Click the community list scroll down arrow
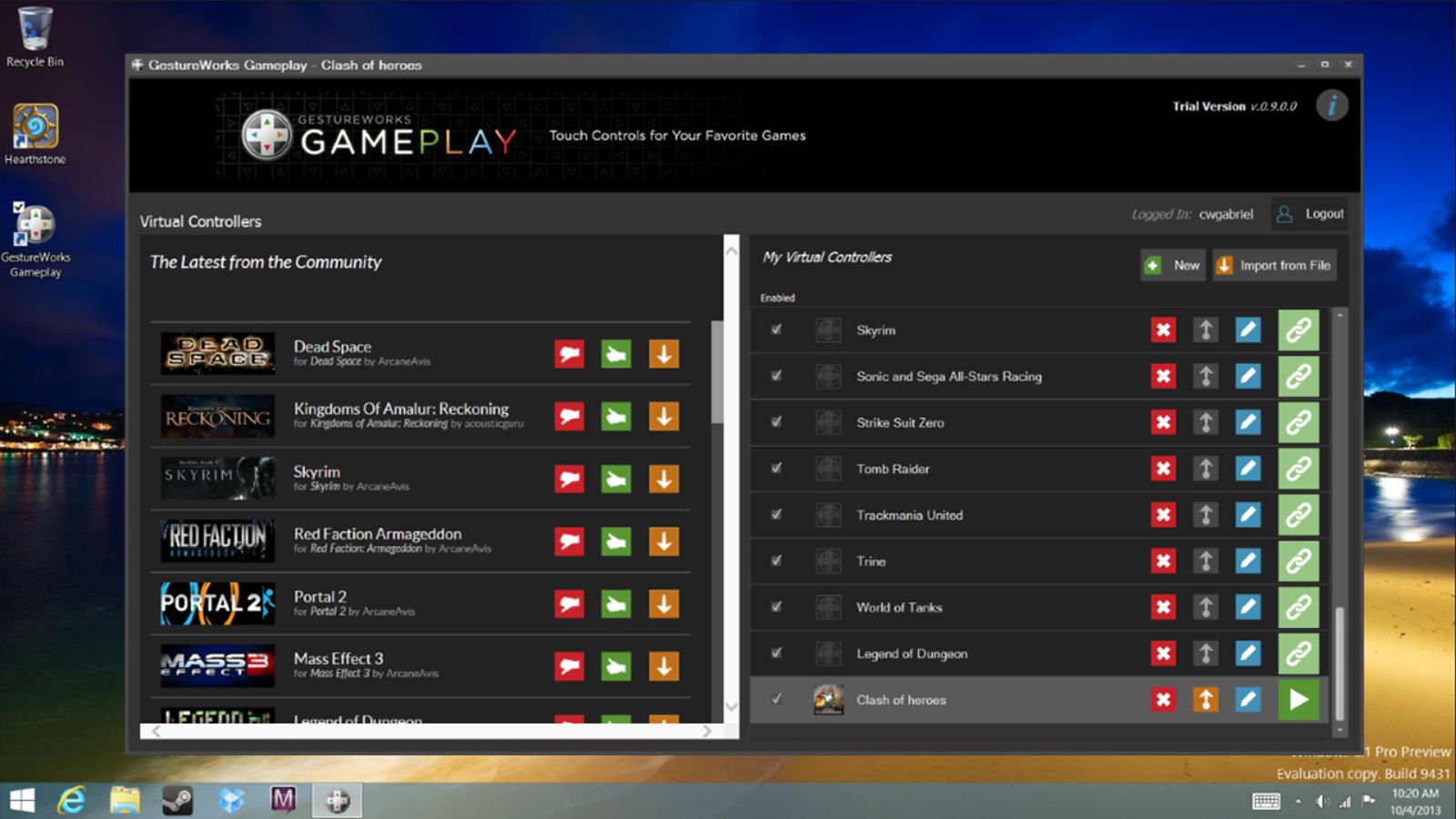 [x=732, y=707]
